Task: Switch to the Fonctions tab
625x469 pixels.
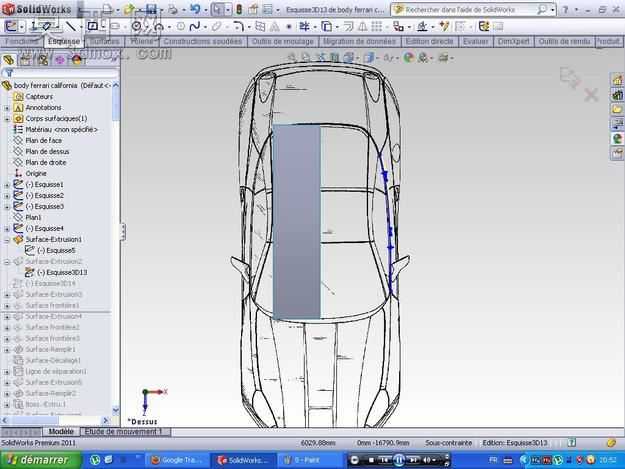Action: point(22,41)
